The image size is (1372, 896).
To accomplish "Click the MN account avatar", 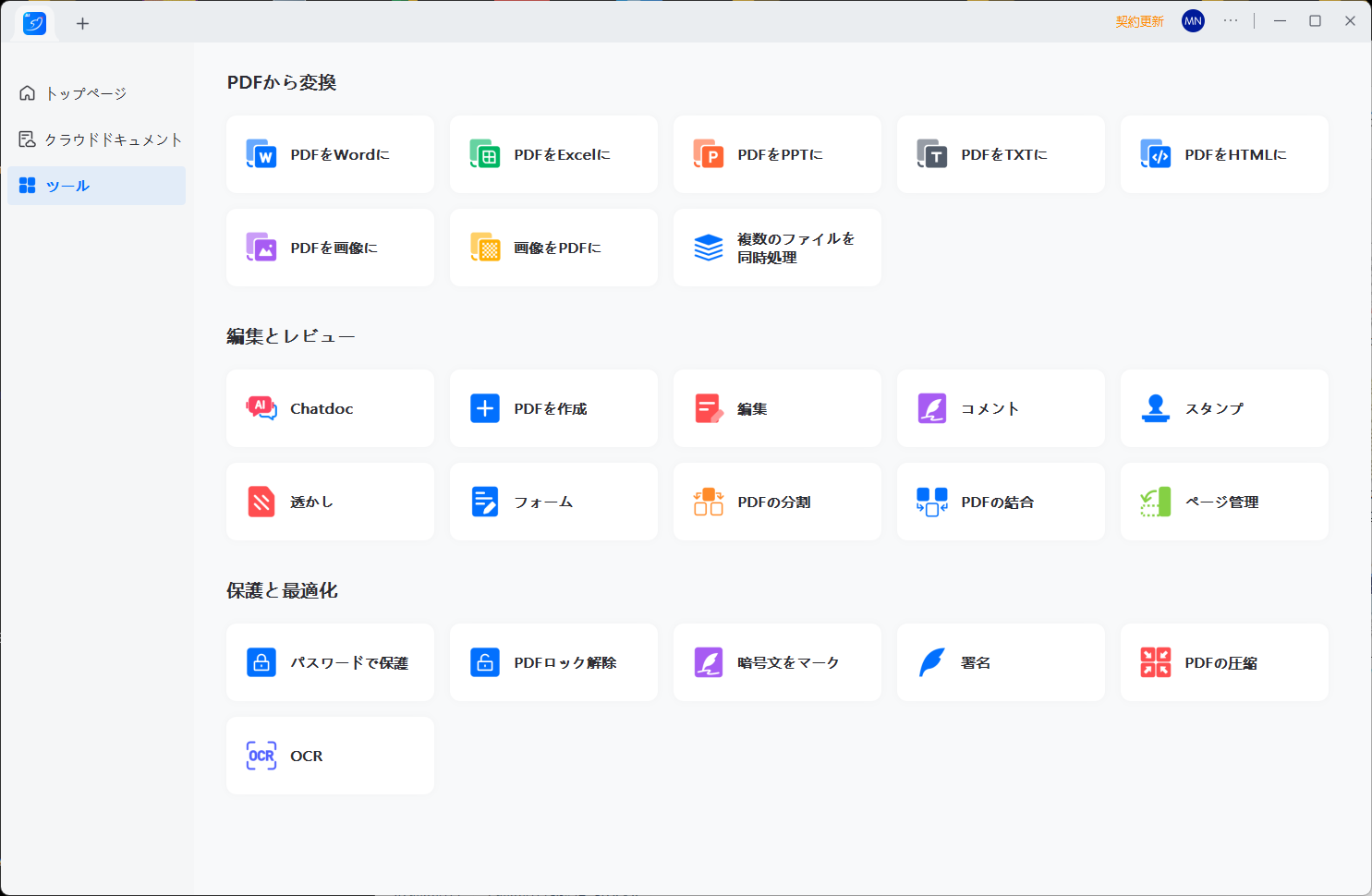I will coord(1193,20).
